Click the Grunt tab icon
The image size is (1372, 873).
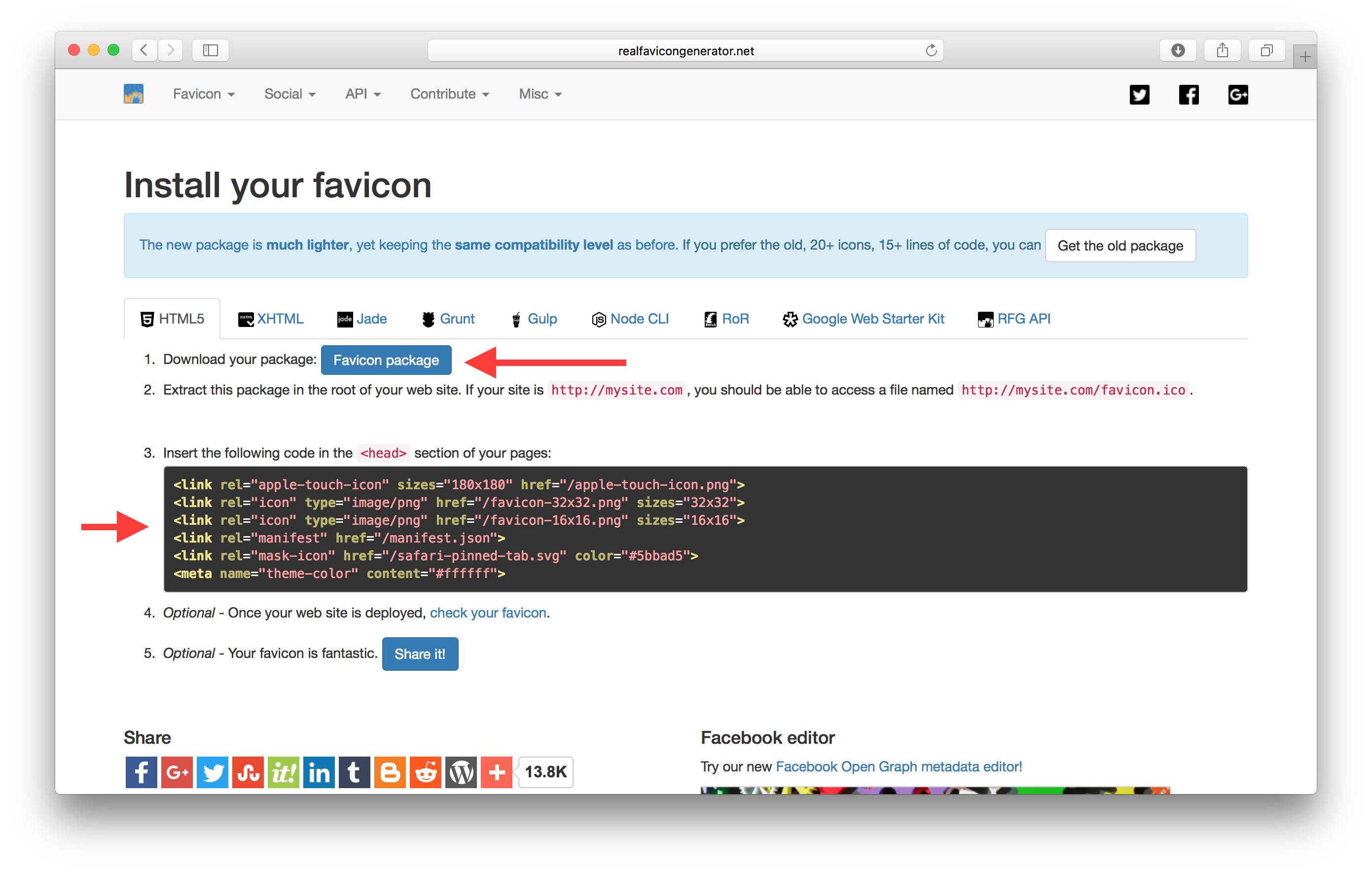(431, 319)
